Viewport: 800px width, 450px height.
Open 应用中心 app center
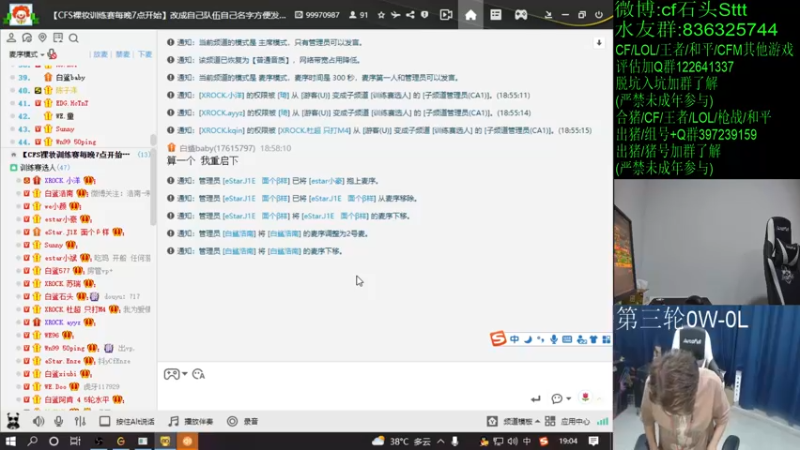tap(567, 421)
